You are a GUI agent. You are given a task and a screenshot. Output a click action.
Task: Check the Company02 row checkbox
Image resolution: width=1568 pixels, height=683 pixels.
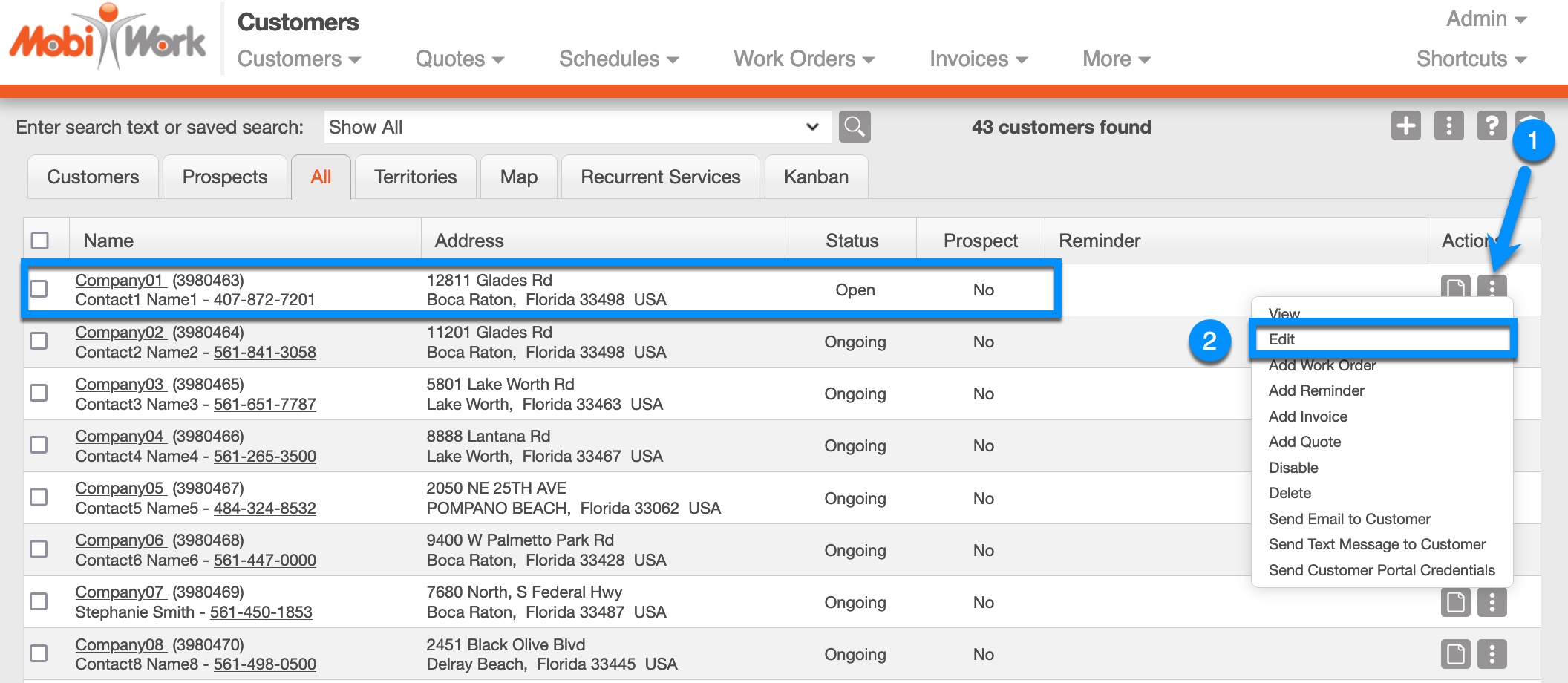point(39,341)
